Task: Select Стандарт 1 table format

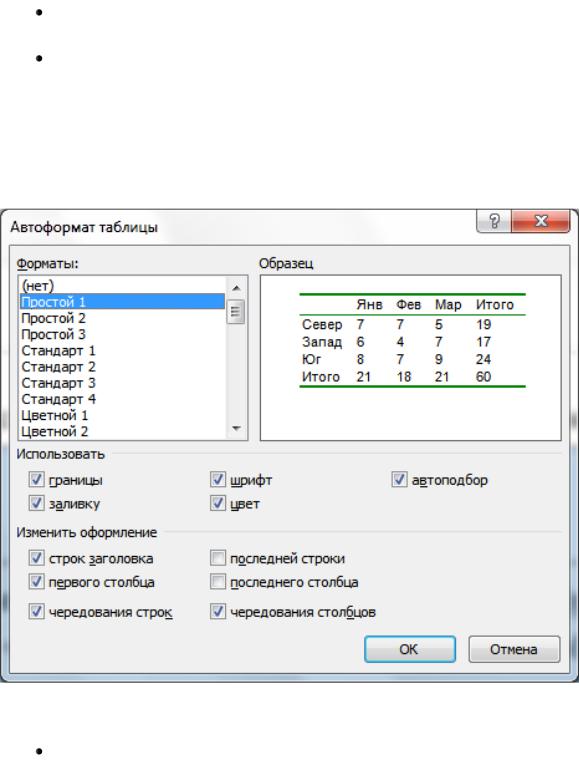Action: (x=122, y=350)
